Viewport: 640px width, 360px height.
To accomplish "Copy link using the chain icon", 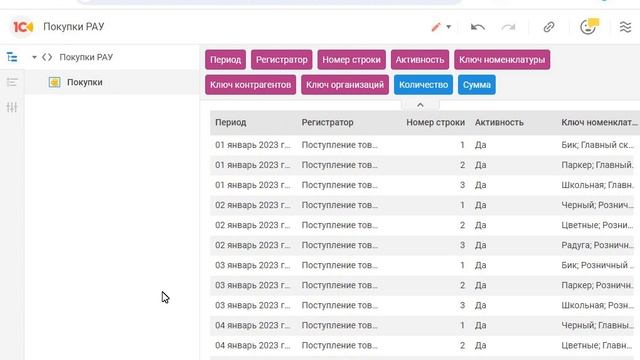I will click(x=549, y=27).
